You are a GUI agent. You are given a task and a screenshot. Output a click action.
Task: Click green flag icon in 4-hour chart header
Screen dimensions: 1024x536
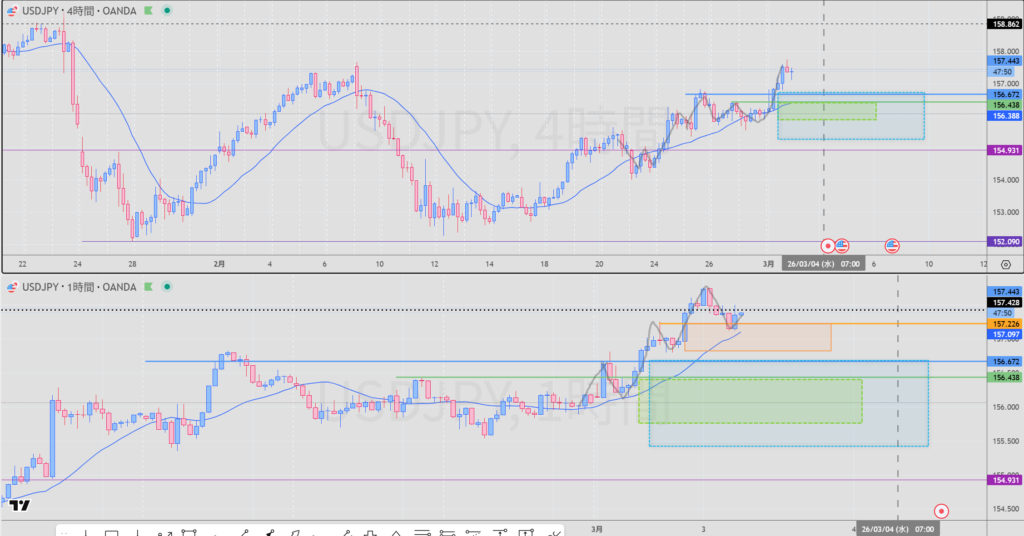point(148,9)
